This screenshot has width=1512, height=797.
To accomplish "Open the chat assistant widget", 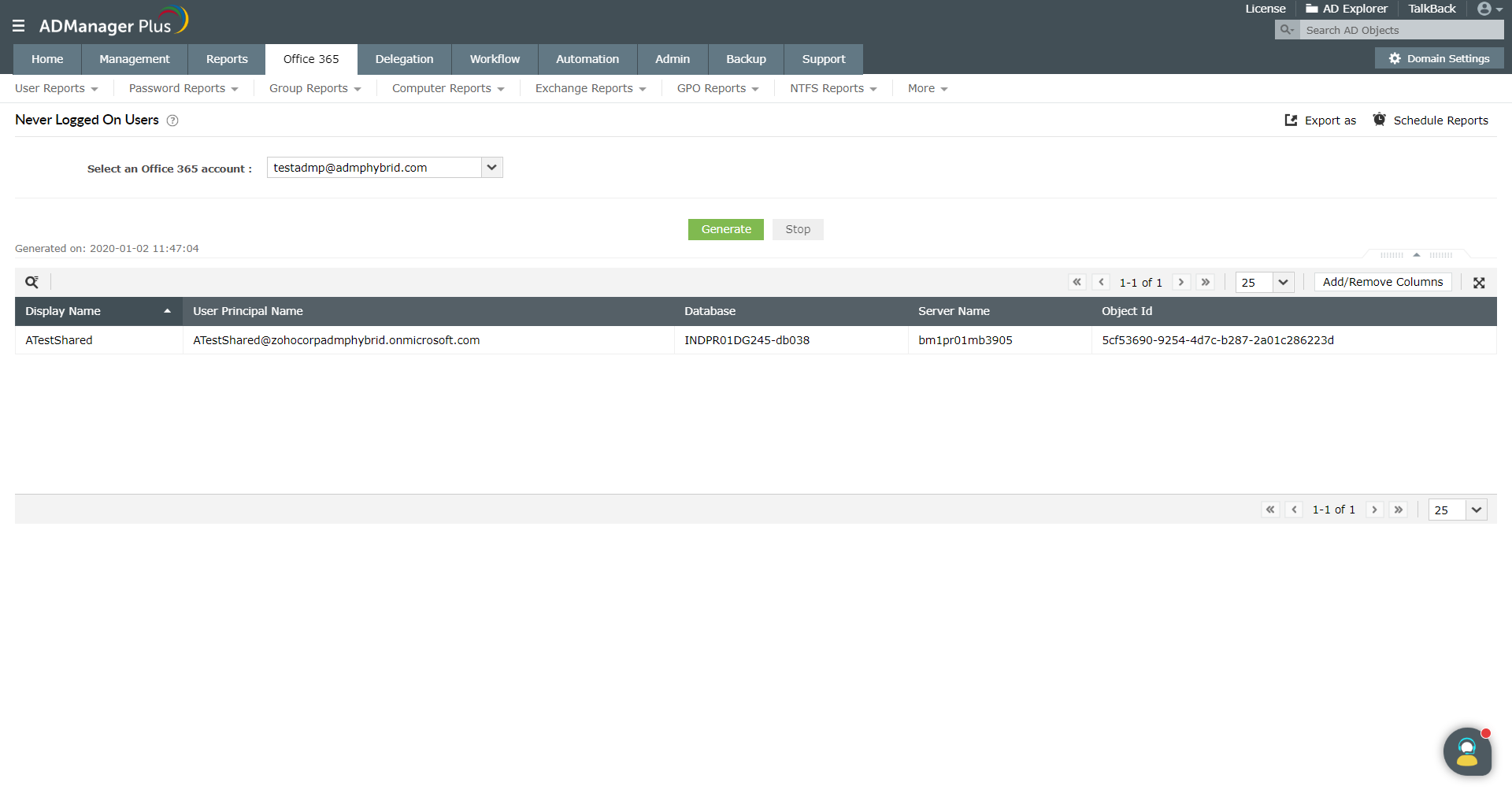I will (x=1467, y=751).
